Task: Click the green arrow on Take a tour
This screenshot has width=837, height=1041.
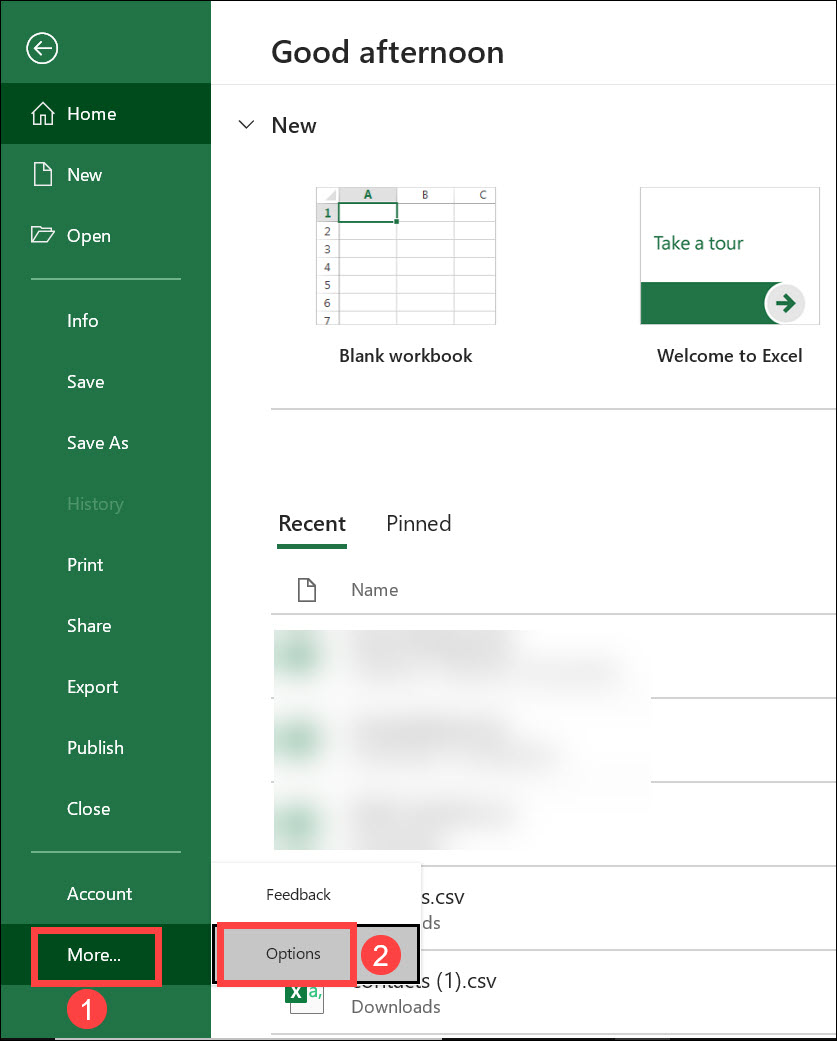Action: [x=785, y=303]
